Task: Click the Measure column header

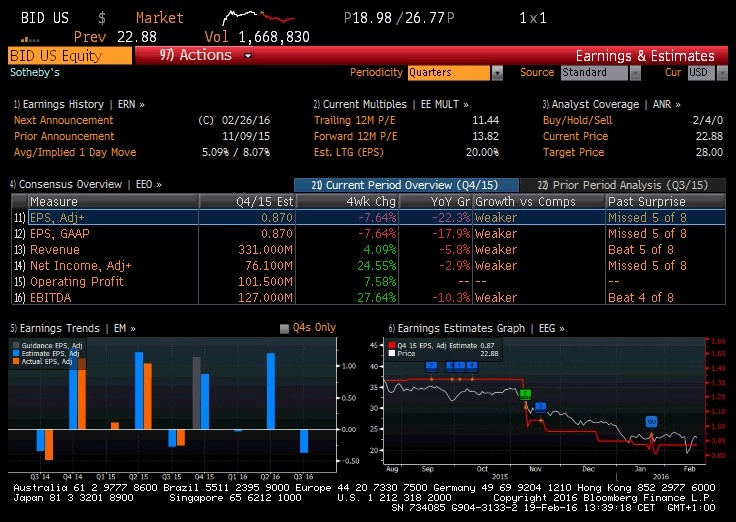Action: click(113, 201)
